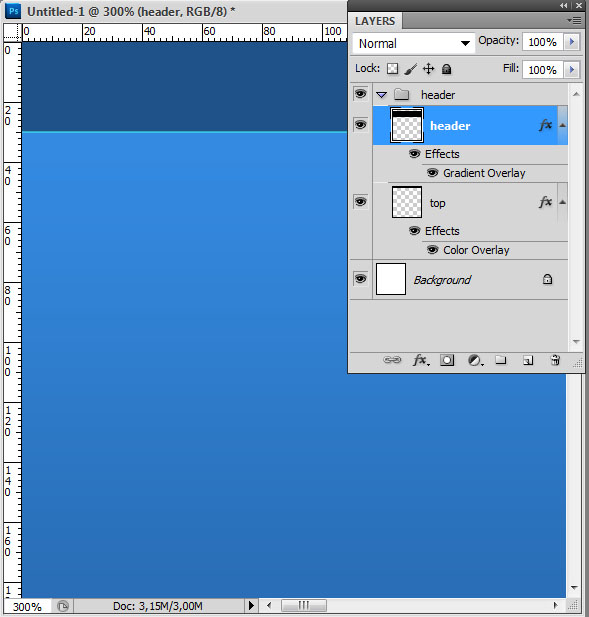Open the Opacity slider arrow
Viewport: 589px width, 617px height.
(572, 42)
